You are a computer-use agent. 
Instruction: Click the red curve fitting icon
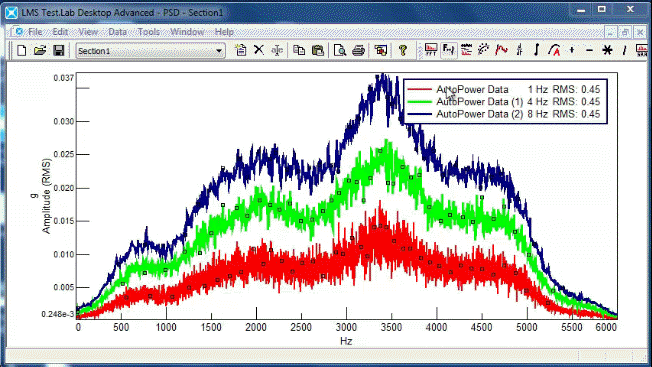coord(501,50)
